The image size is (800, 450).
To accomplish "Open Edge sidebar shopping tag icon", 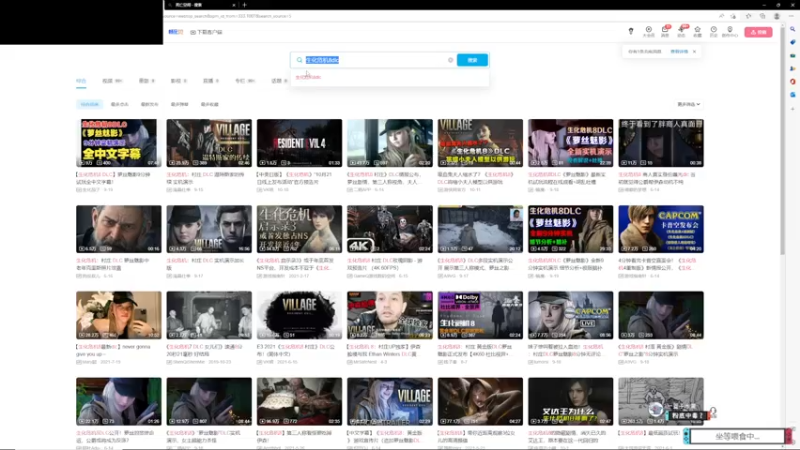I will 792,42.
